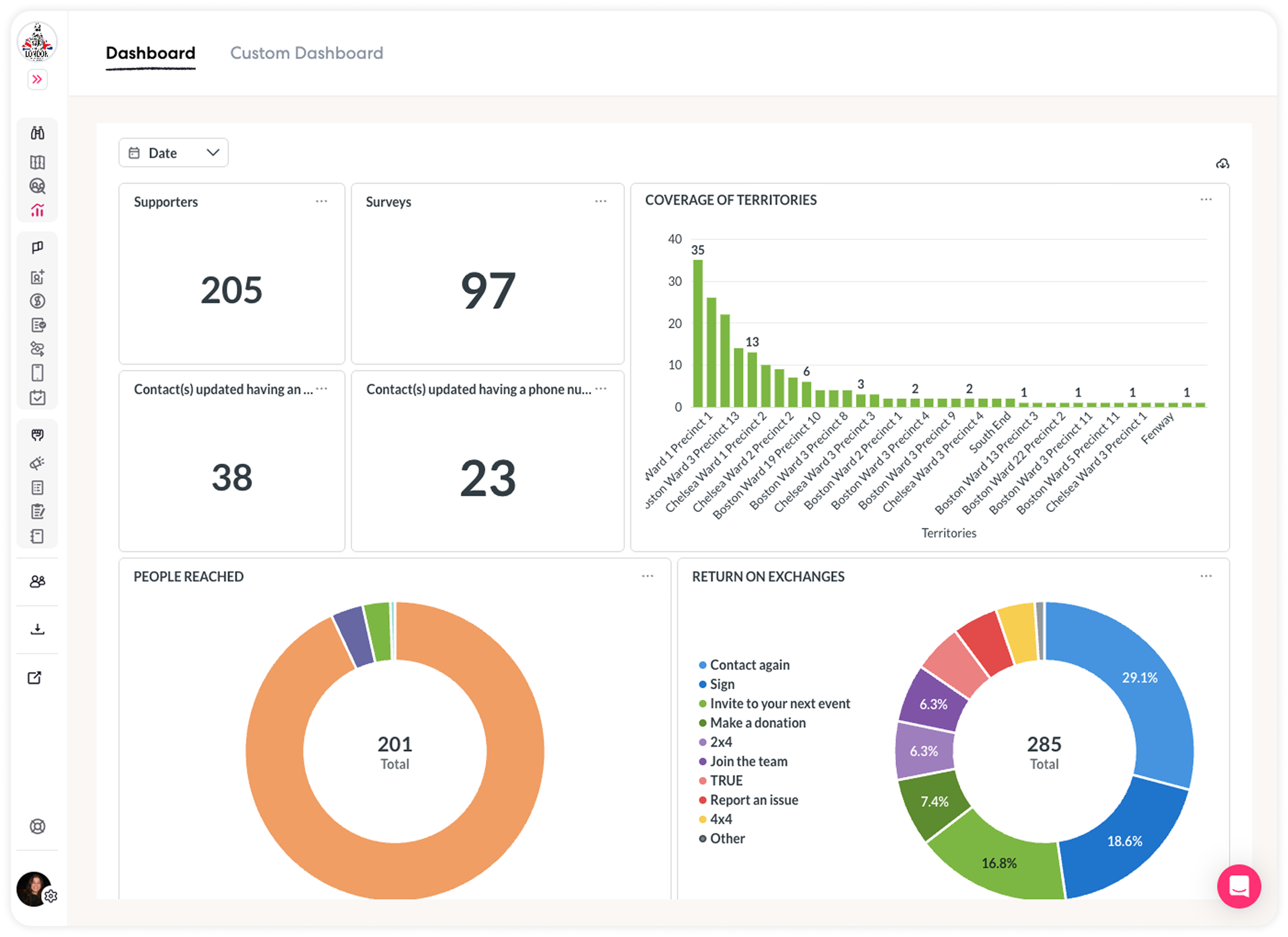Toggle Make a donation legend entry
Viewport: 1288px width, 937px height.
pos(757,723)
